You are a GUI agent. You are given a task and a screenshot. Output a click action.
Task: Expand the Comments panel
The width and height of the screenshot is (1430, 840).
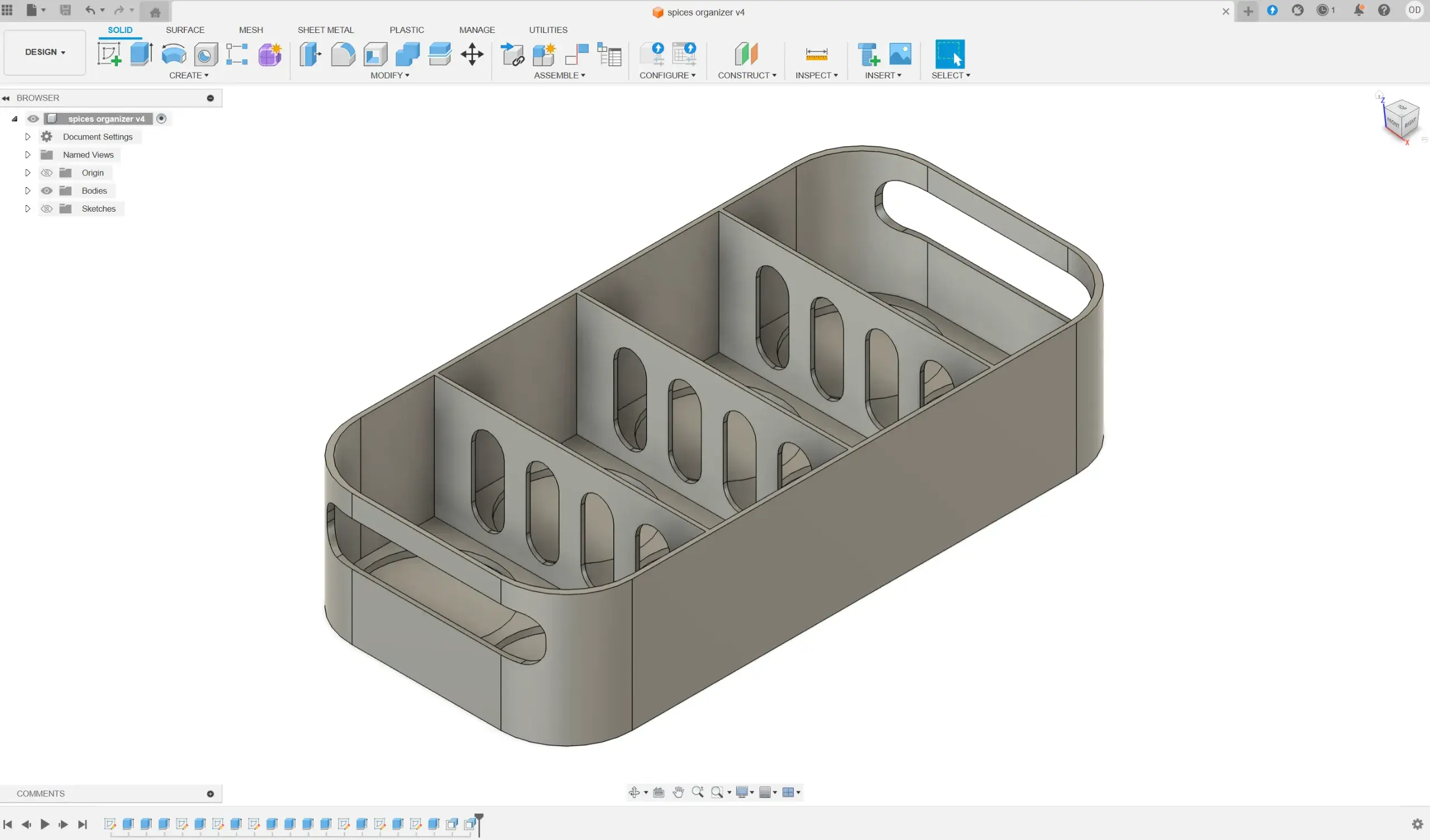[211, 794]
